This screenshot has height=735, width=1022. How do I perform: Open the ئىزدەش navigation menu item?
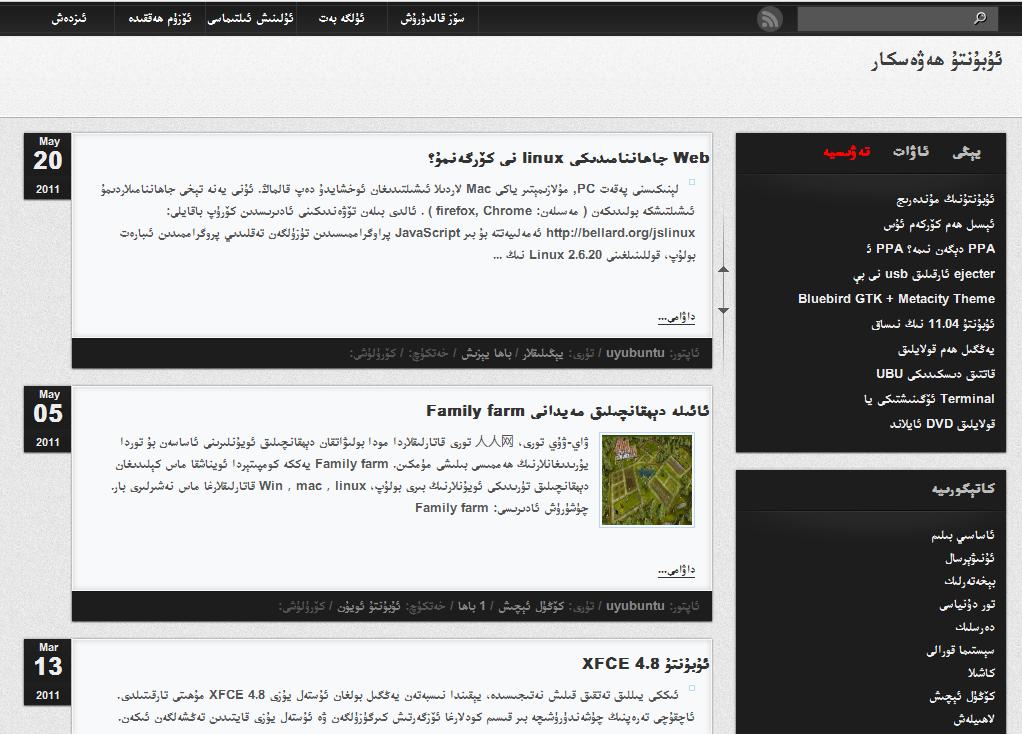click(x=69, y=18)
